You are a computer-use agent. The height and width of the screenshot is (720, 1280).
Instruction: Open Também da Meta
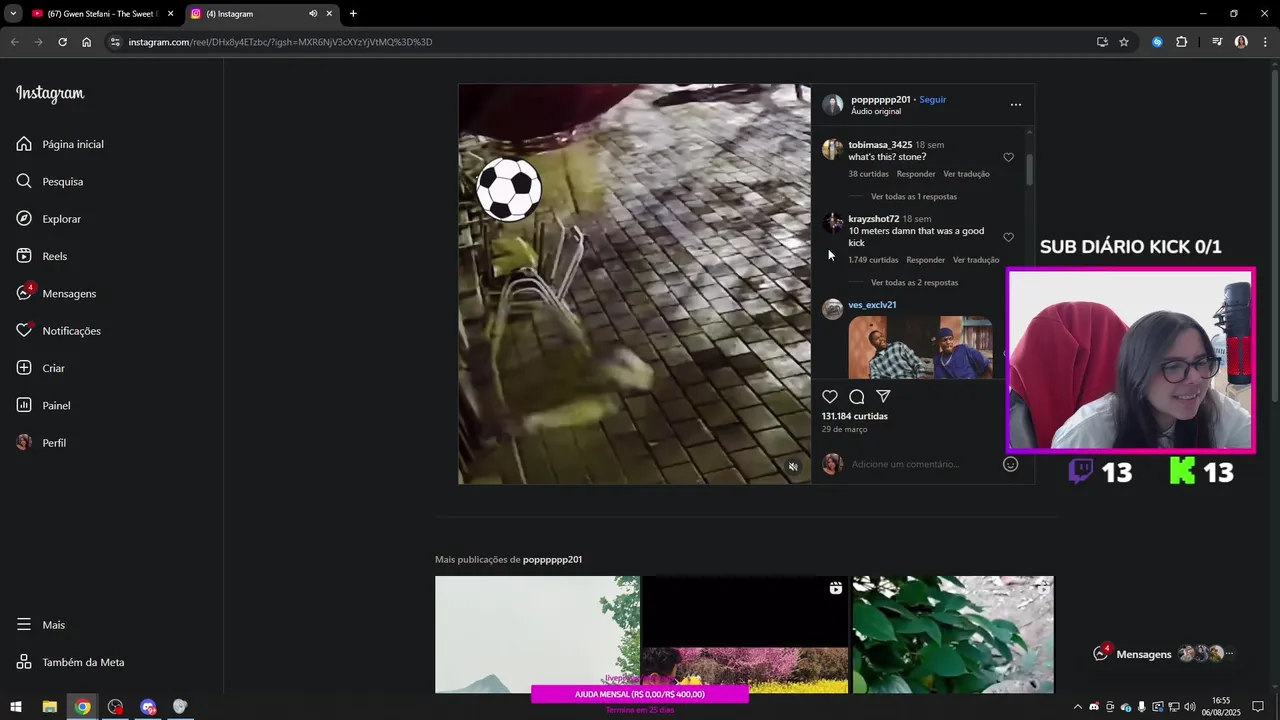pyautogui.click(x=71, y=662)
